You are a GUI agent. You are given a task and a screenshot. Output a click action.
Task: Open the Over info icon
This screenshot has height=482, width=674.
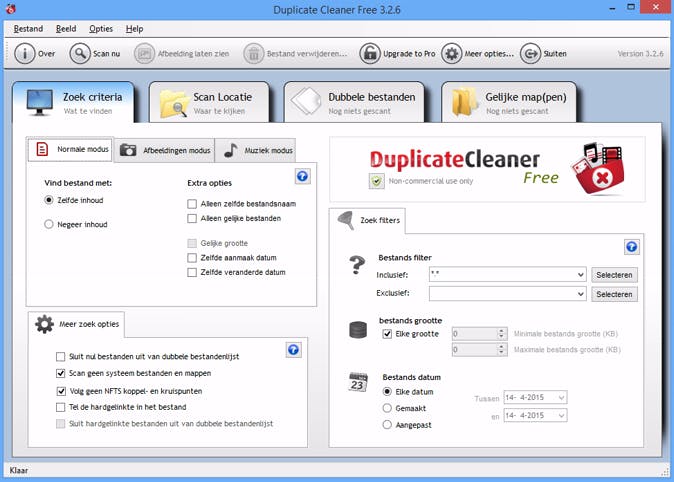pyautogui.click(x=25, y=54)
